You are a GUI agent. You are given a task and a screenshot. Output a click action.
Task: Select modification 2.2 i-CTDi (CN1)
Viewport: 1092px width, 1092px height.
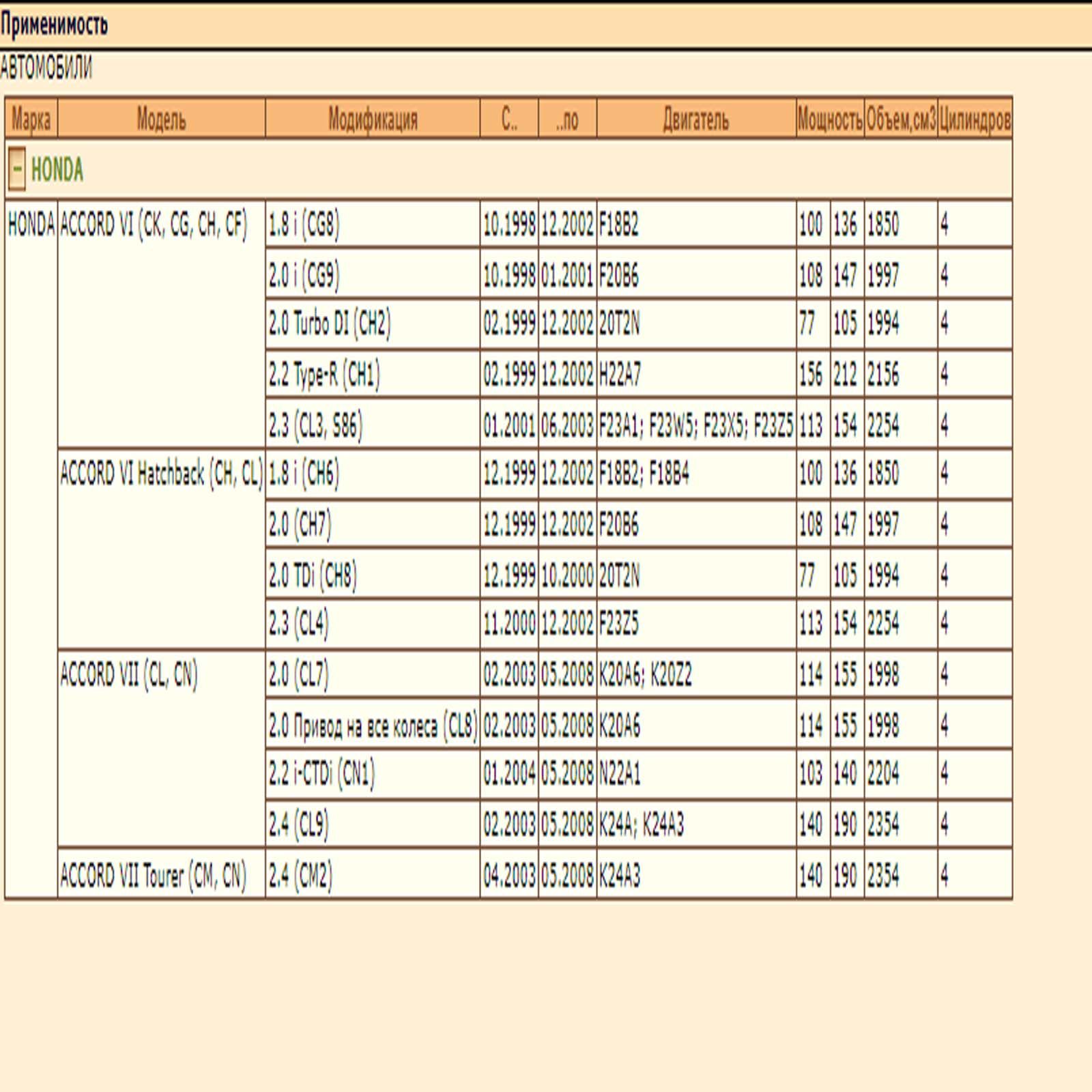[x=321, y=773]
